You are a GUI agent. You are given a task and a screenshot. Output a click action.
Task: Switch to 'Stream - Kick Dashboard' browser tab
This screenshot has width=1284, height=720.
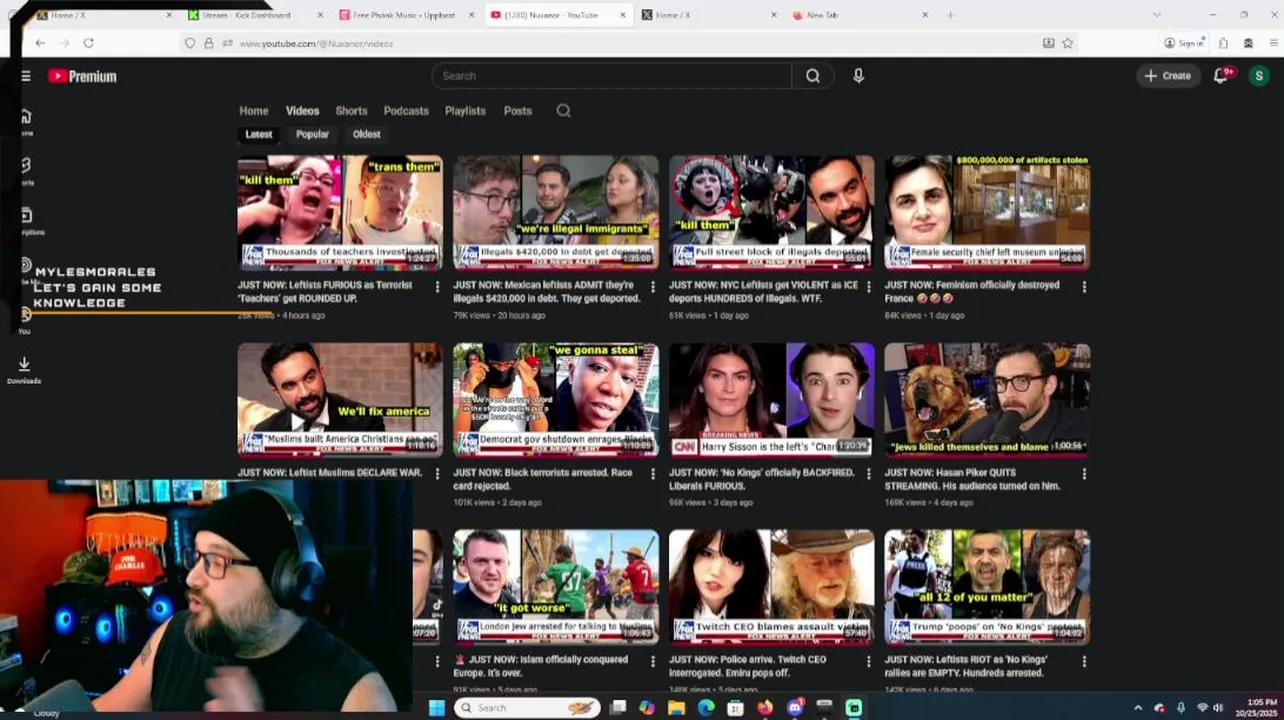255,15
